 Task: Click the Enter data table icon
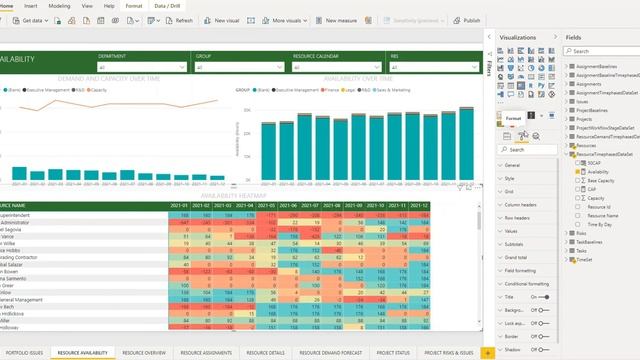101,20
